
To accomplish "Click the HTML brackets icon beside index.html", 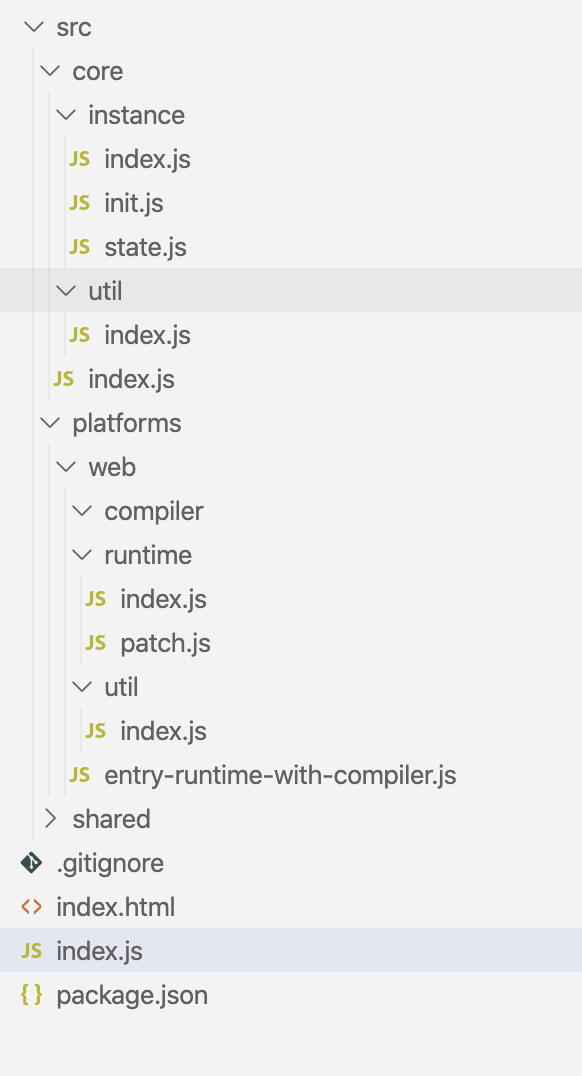I will click(x=32, y=907).
